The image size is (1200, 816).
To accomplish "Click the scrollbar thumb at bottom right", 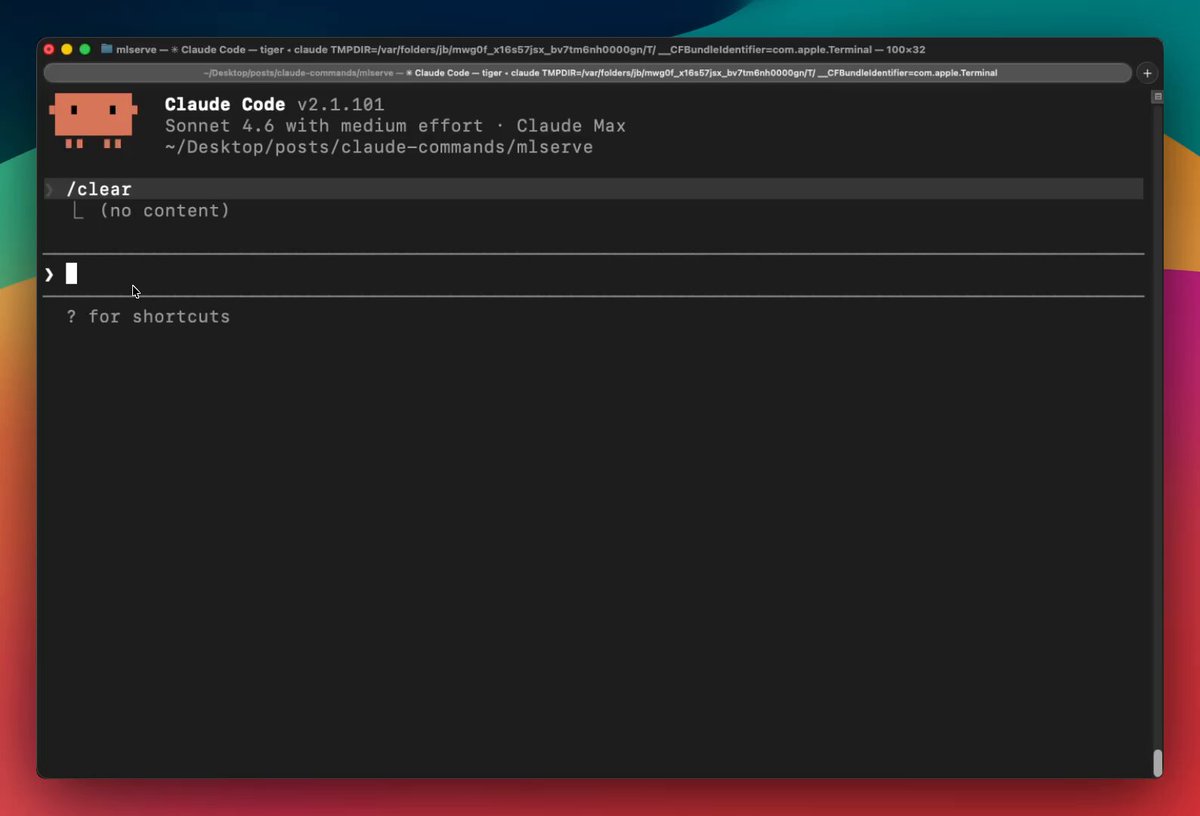I will tap(1157, 762).
